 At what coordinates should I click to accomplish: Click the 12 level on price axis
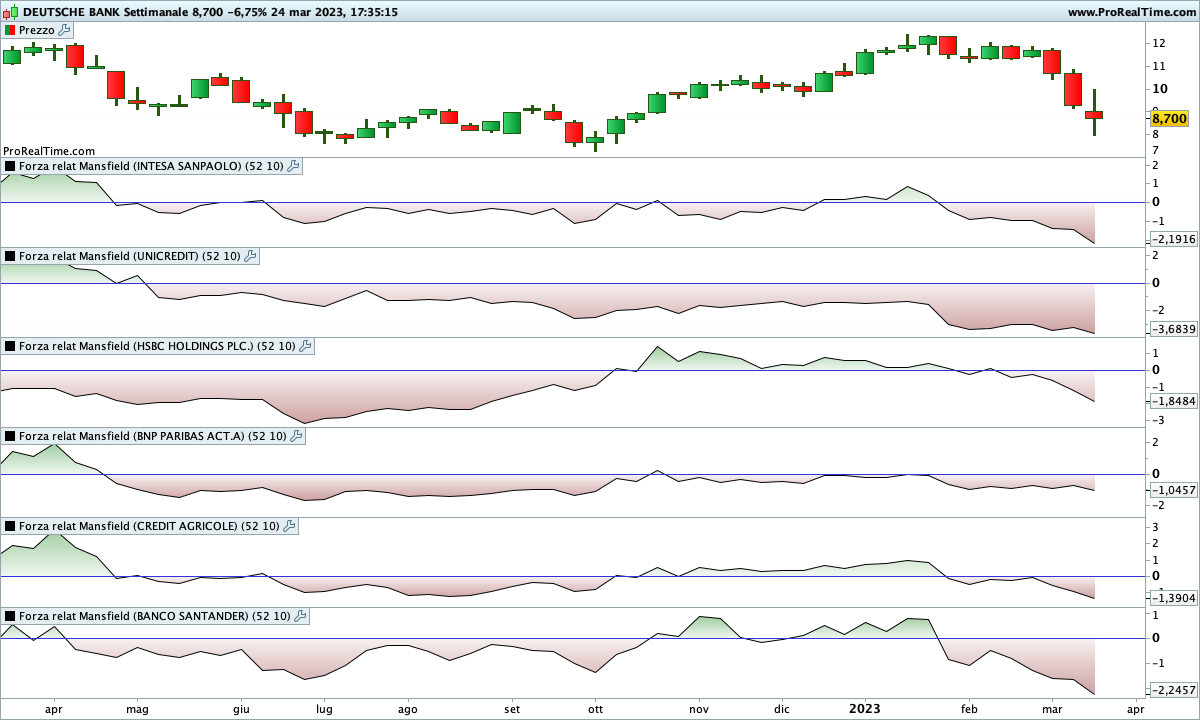point(1159,44)
